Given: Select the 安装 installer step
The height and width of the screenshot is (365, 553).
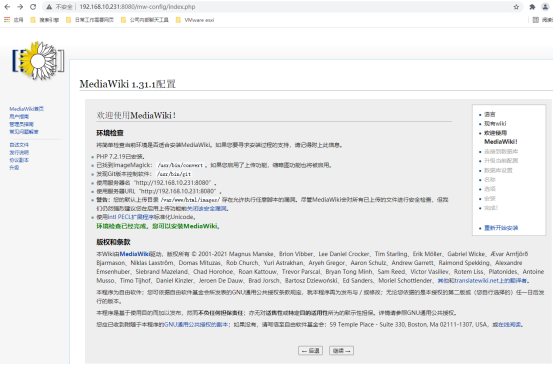Looking at the screenshot, I should 490,199.
